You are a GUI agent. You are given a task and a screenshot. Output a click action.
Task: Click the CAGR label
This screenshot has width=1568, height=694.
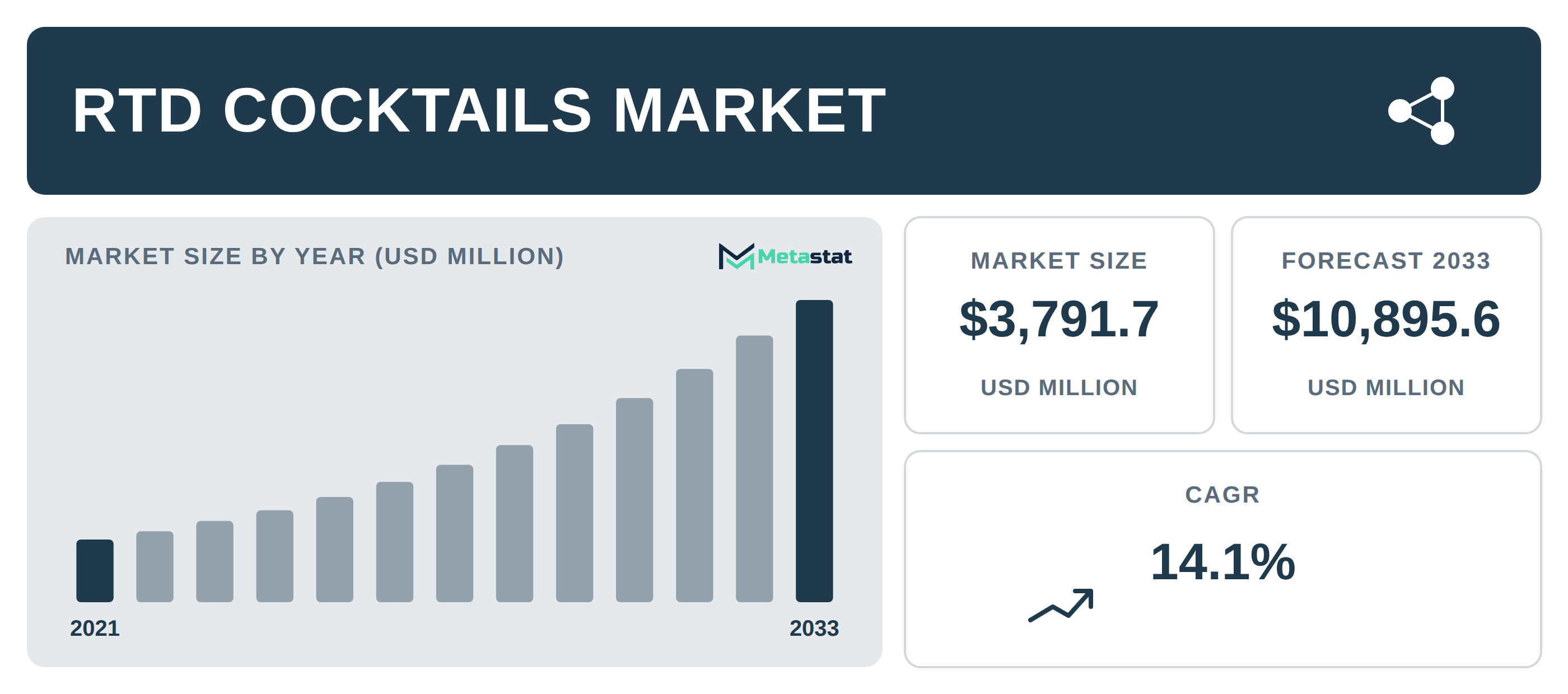point(1222,495)
